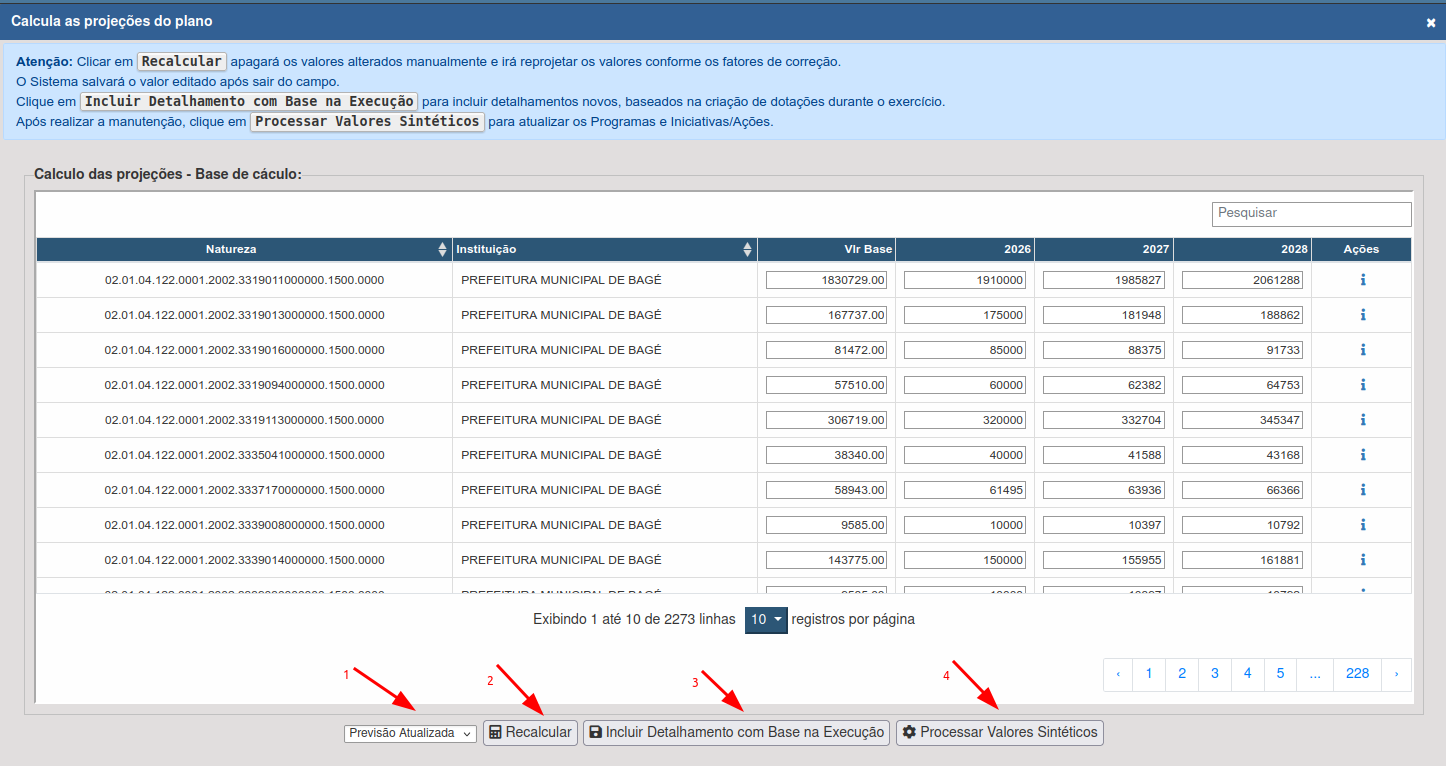Edit the 2026 value 1910000
The image size is (1446, 766).
pyautogui.click(x=965, y=281)
